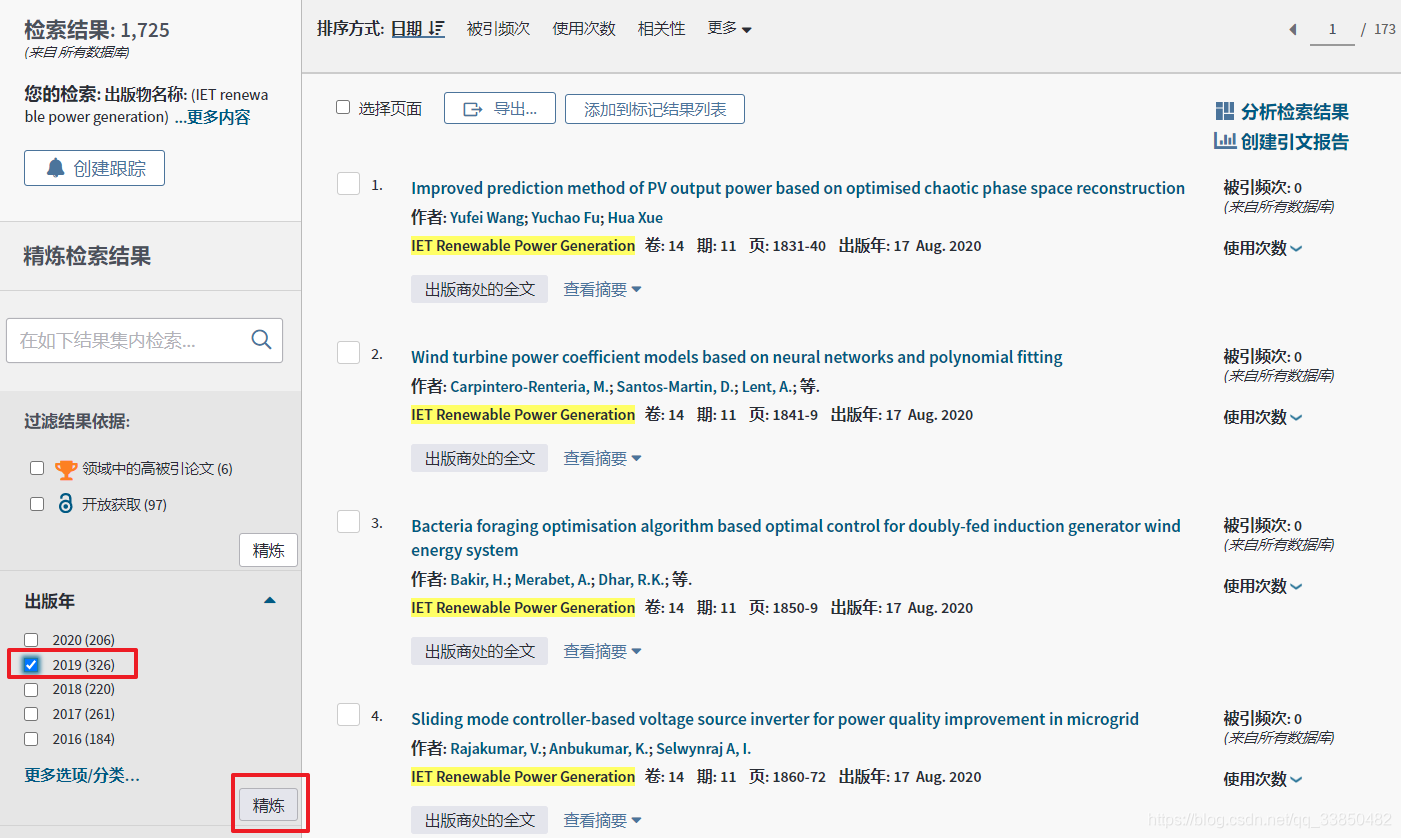
Task: Click author Santos-Martin, D.
Action: [676, 387]
